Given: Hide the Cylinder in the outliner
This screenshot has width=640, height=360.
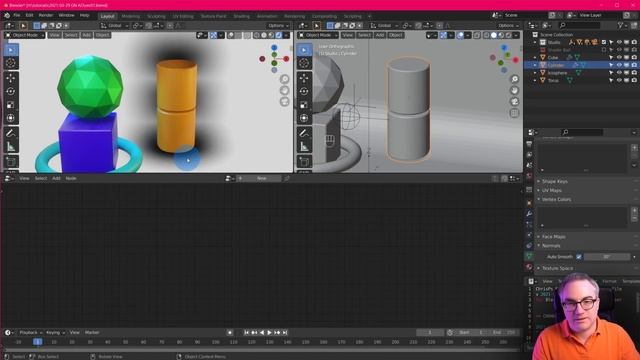Looking at the screenshot, I should pos(619,65).
